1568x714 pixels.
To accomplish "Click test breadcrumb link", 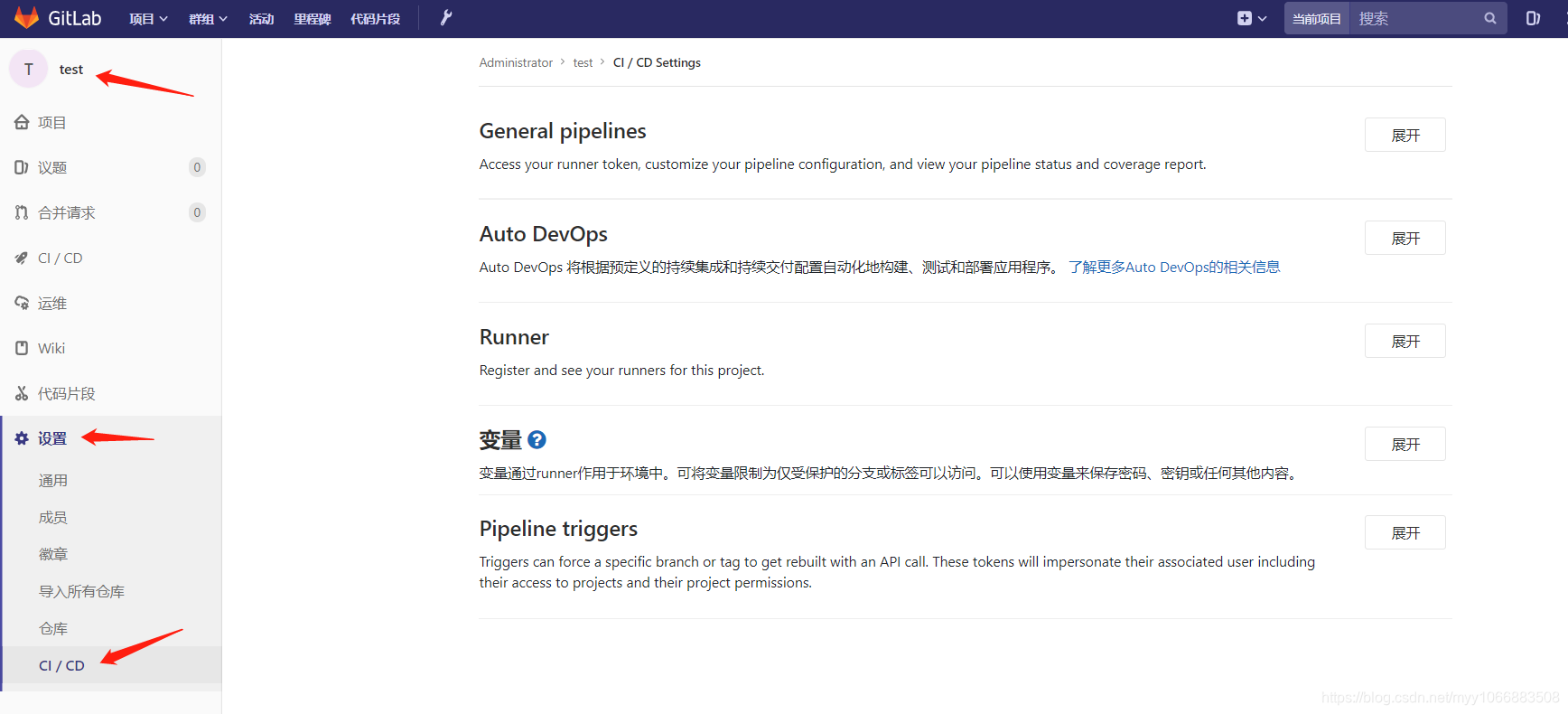I will click(583, 62).
